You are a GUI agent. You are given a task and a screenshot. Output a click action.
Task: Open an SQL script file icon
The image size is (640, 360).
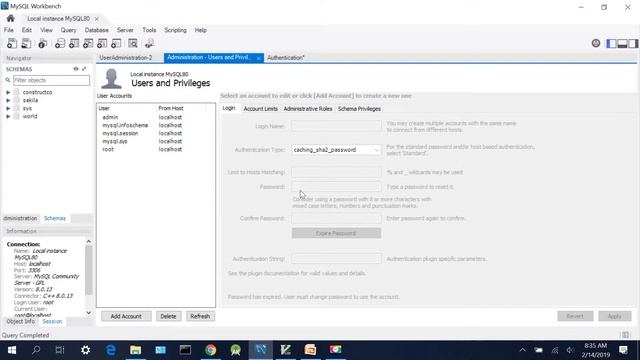click(x=26, y=43)
